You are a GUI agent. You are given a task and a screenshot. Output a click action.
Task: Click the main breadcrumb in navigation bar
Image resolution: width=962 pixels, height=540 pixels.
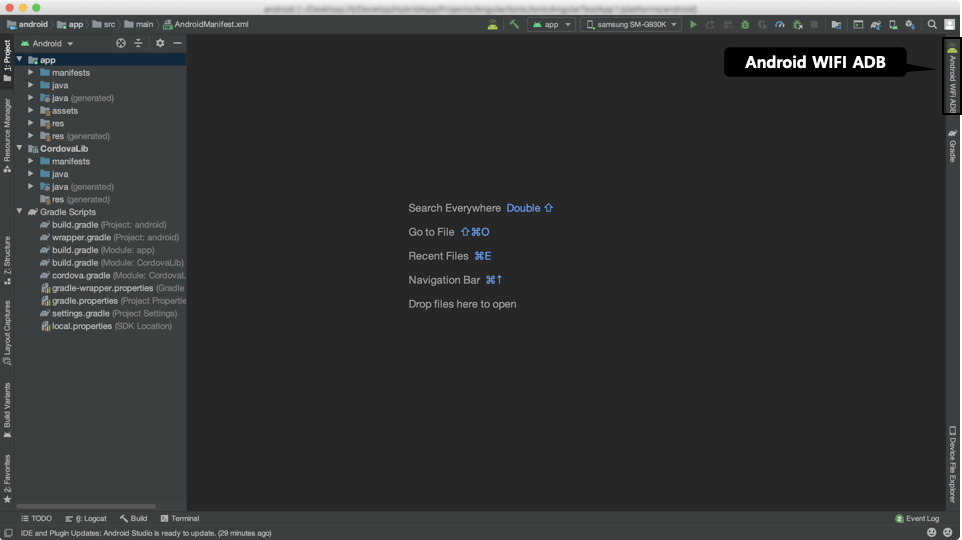pyautogui.click(x=139, y=25)
